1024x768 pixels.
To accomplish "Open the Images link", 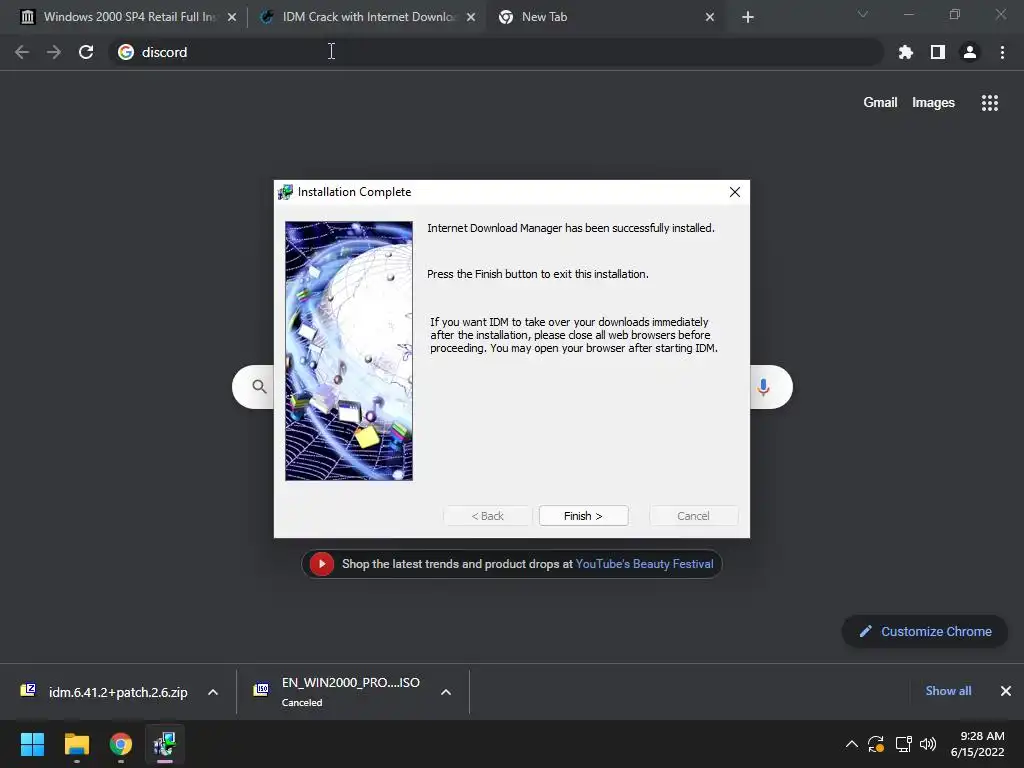I will [x=933, y=103].
